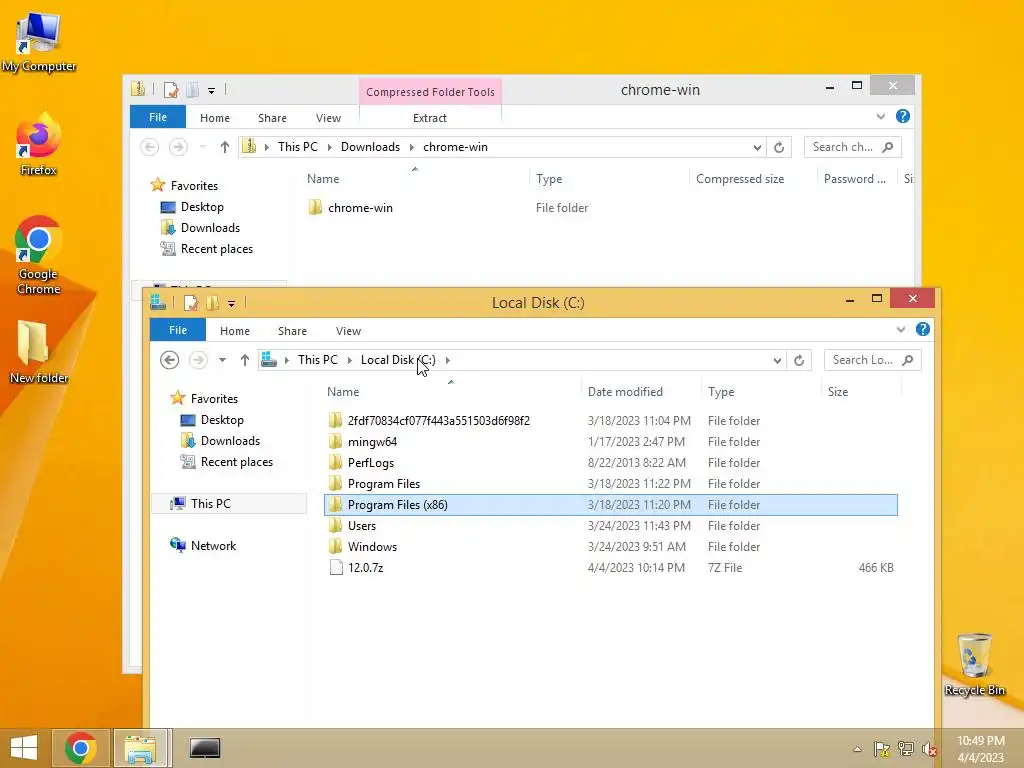1024x768 pixels.
Task: Go up one level in Local Disk window
Action: 244,360
